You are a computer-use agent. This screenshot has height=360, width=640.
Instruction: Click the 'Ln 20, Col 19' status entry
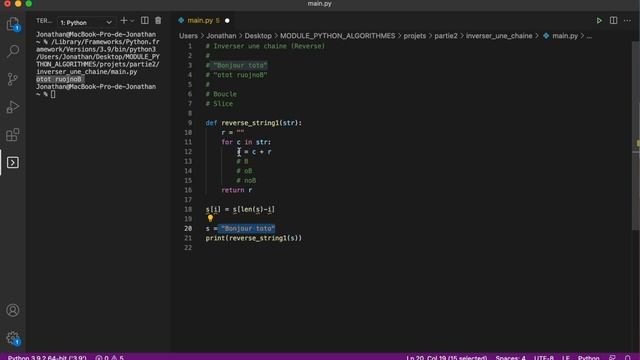pos(446,357)
